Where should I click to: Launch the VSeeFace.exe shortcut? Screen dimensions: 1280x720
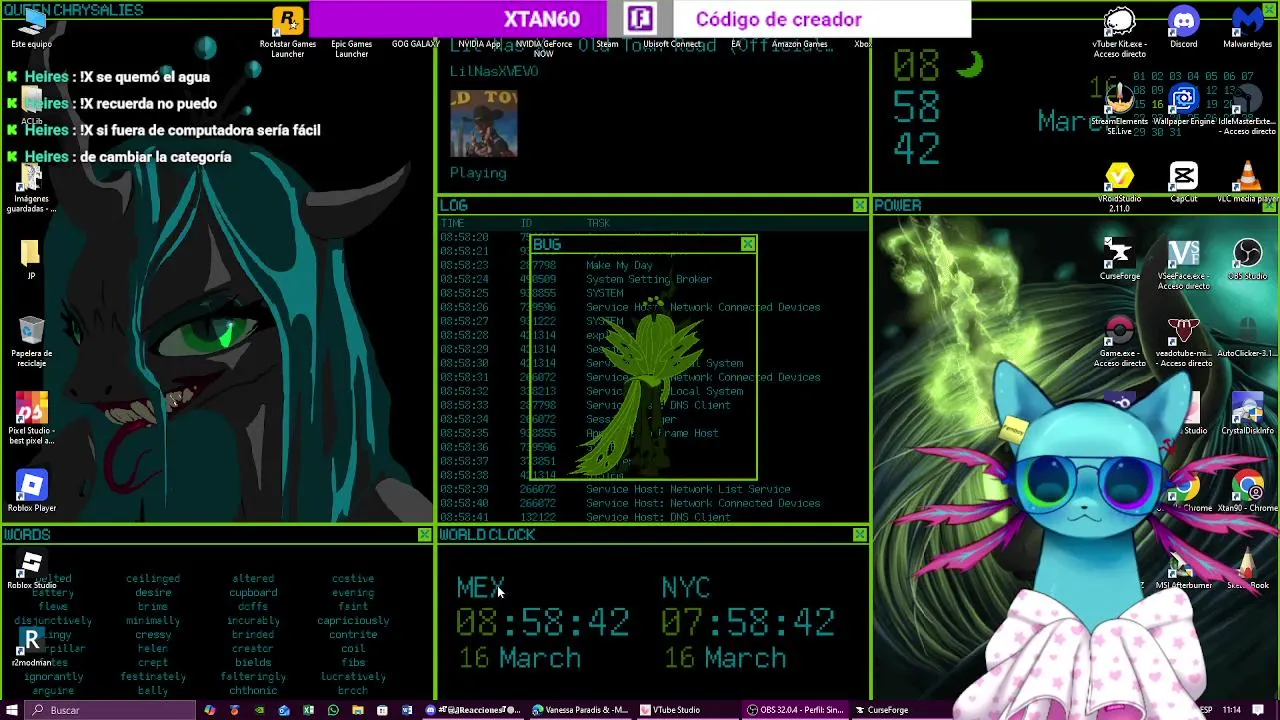(x=1183, y=264)
